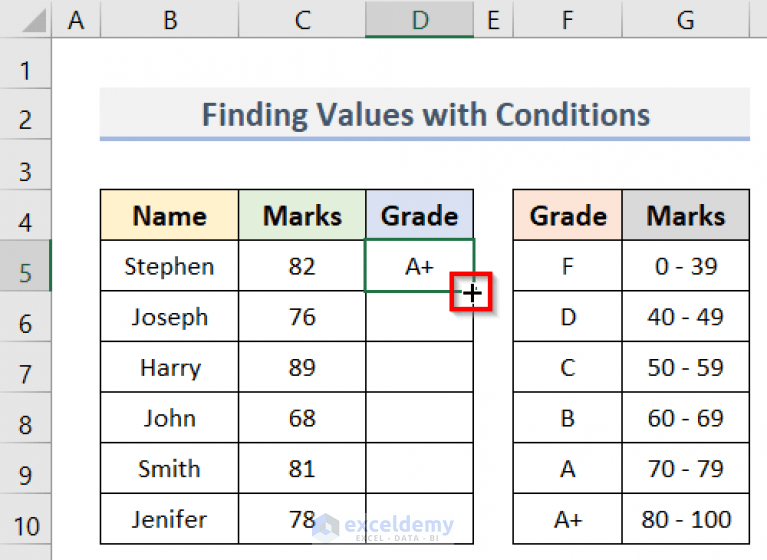Select the empty grade cell for Smith
Screen dimensions: 767x560
[x=420, y=469]
